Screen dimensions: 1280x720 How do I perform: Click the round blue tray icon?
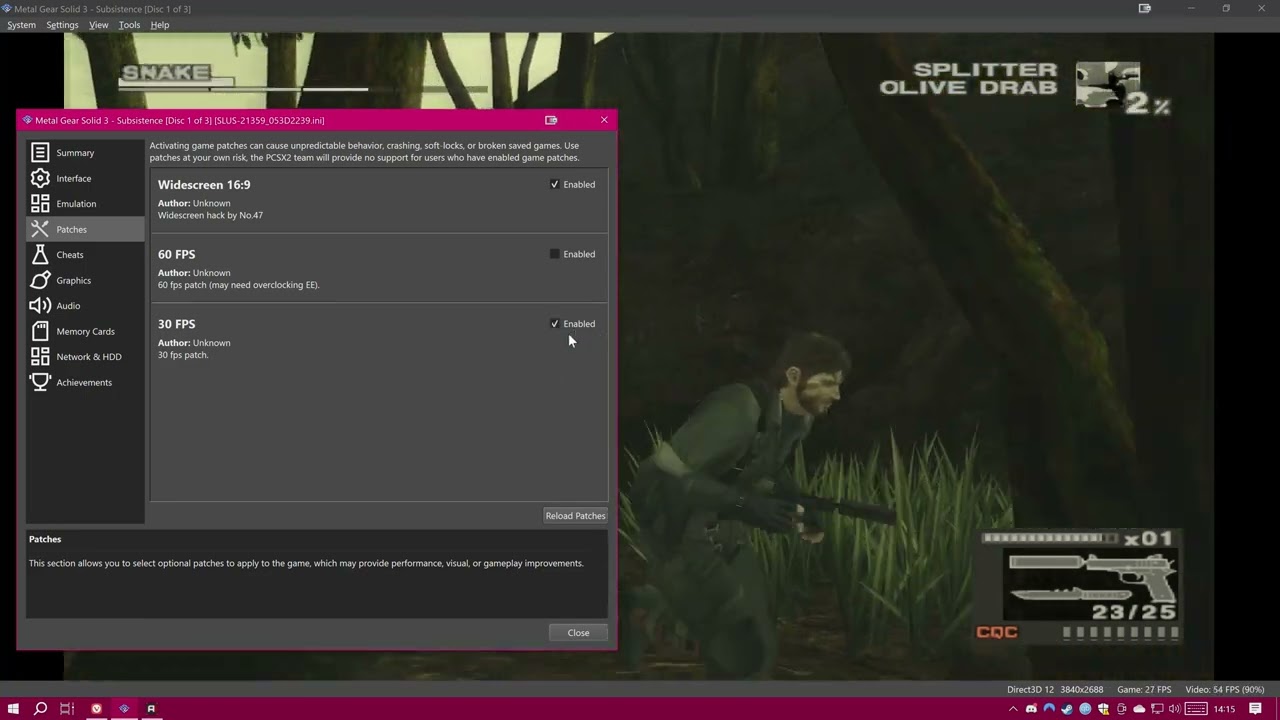[1085, 709]
